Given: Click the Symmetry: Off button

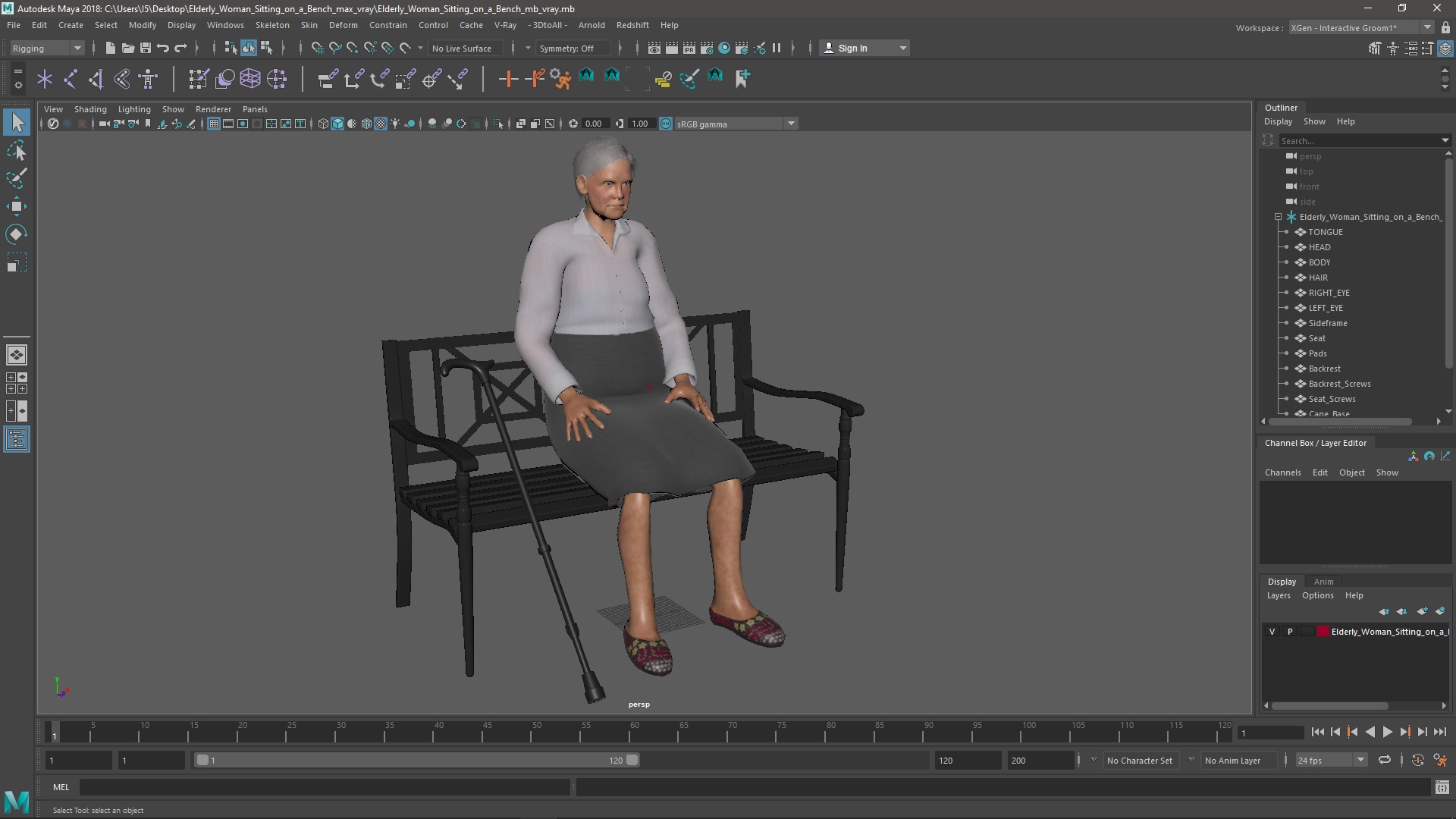Looking at the screenshot, I should 572,49.
